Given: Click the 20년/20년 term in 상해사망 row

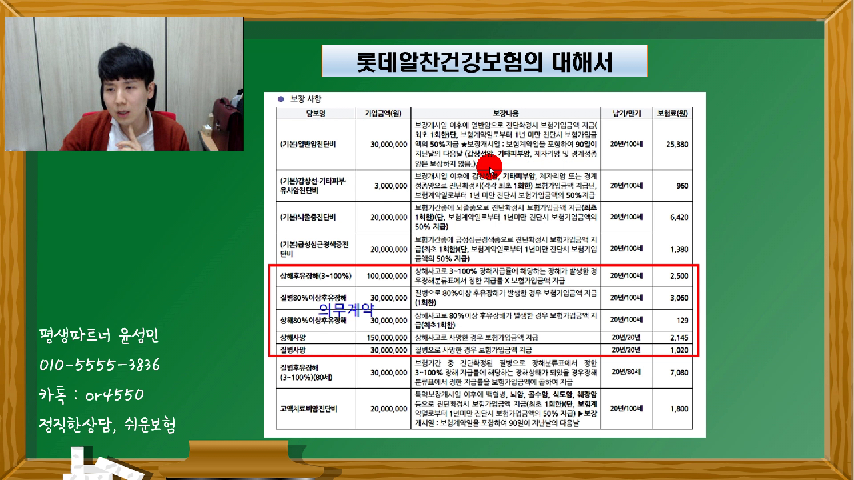Looking at the screenshot, I should (x=626, y=338).
